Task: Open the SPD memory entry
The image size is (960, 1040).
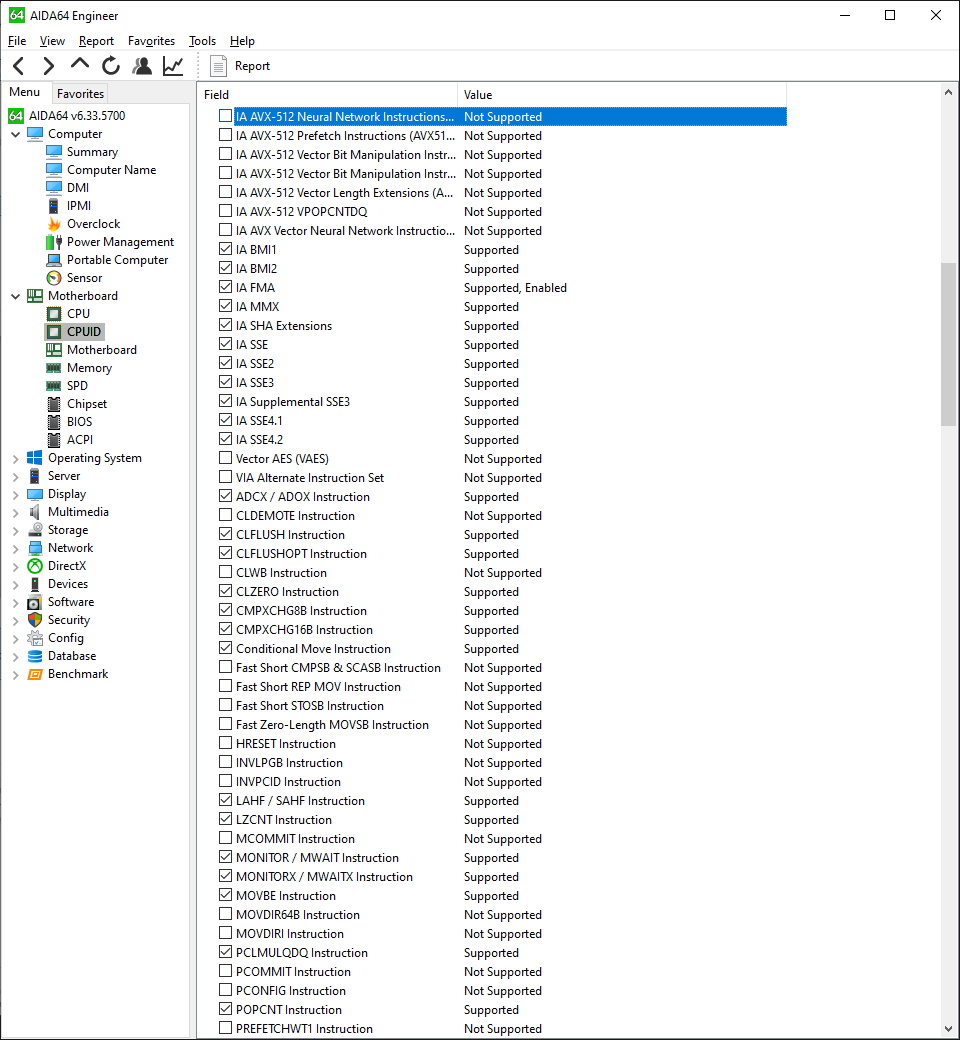Action: pos(77,385)
